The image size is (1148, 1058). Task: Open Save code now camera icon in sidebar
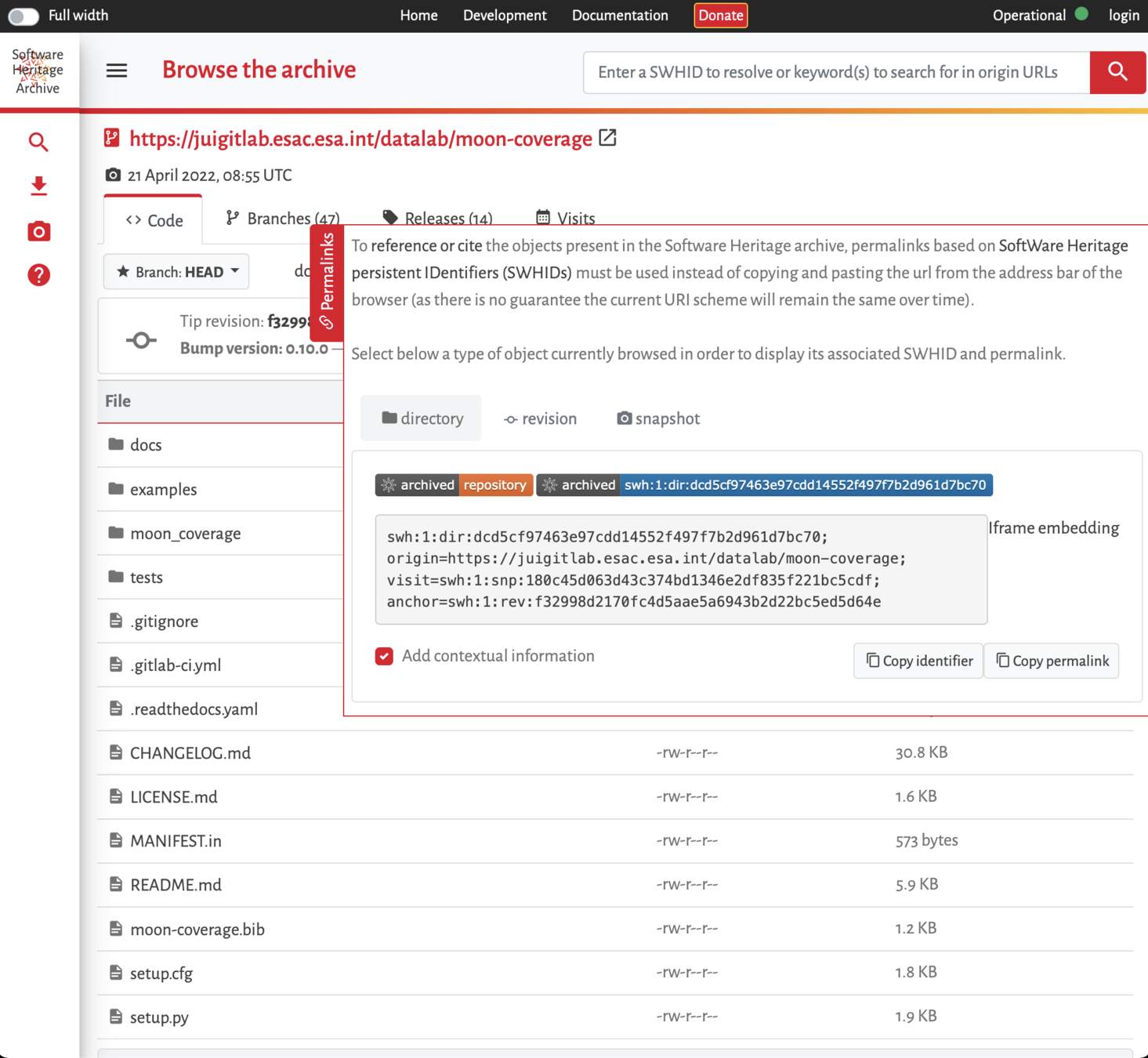point(38,231)
